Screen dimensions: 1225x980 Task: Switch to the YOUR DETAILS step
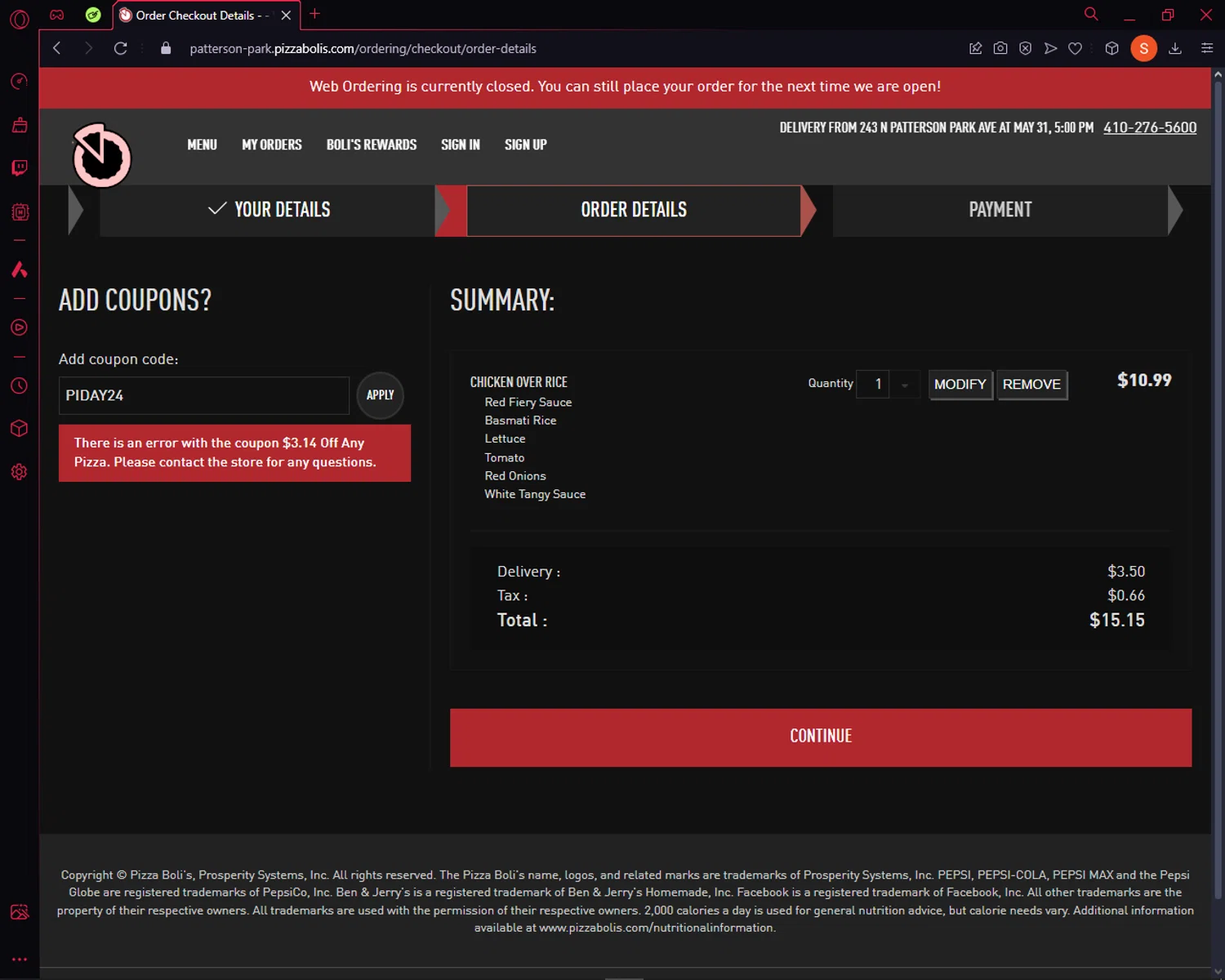tap(268, 210)
